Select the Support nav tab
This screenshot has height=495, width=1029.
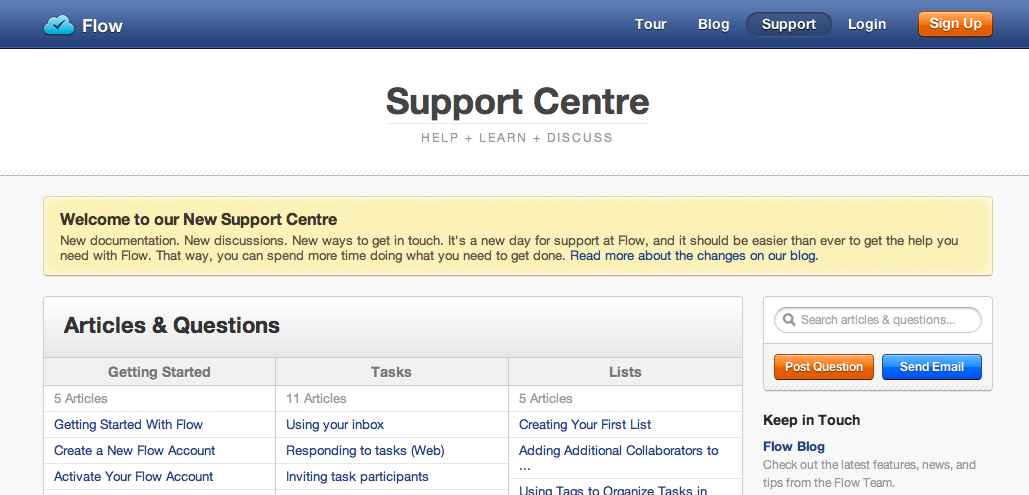(x=789, y=24)
